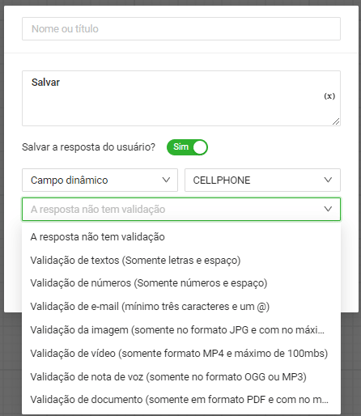
Task: Toggle the Sim switch off
Action: 187,147
